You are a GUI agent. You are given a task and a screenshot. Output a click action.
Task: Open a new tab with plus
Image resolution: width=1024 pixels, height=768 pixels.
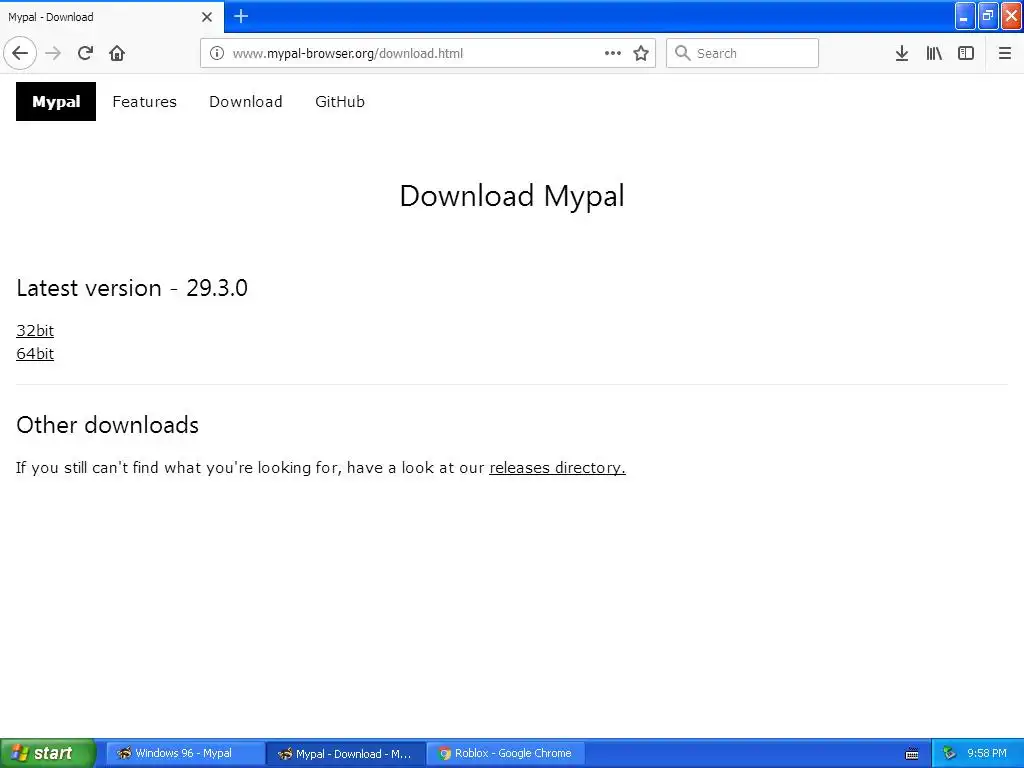click(x=241, y=16)
